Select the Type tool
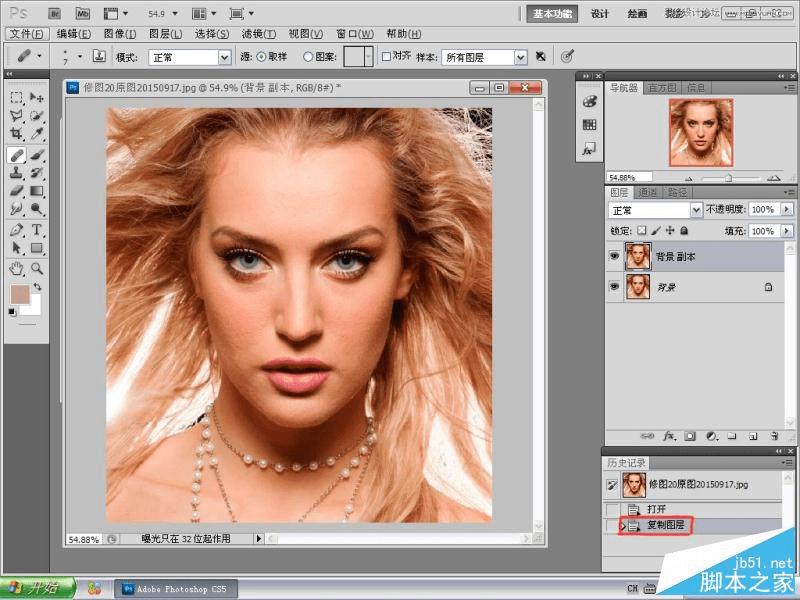800x600 pixels. (37, 230)
